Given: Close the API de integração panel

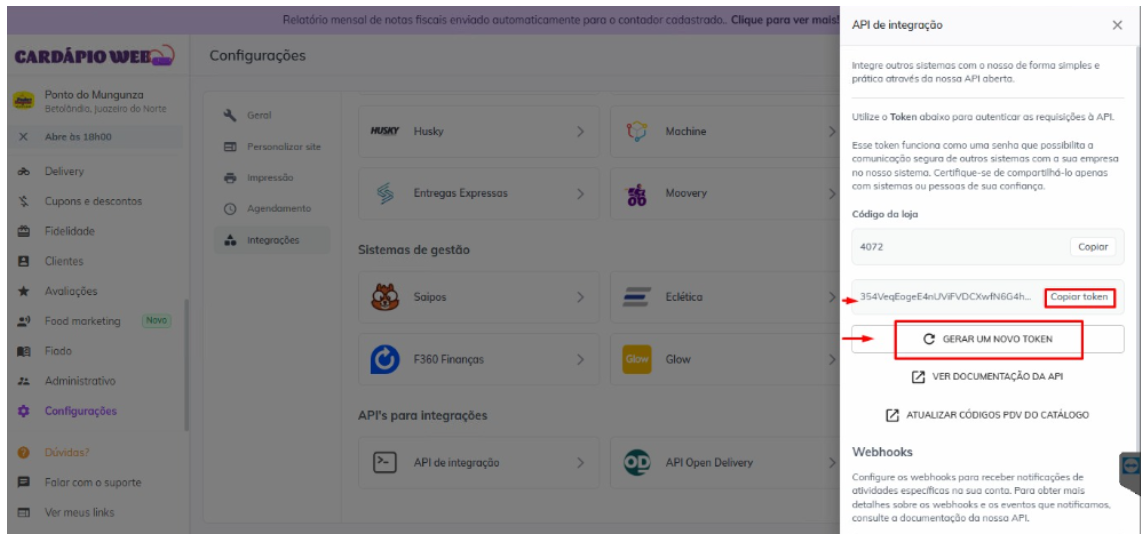Looking at the screenshot, I should click(1117, 25).
